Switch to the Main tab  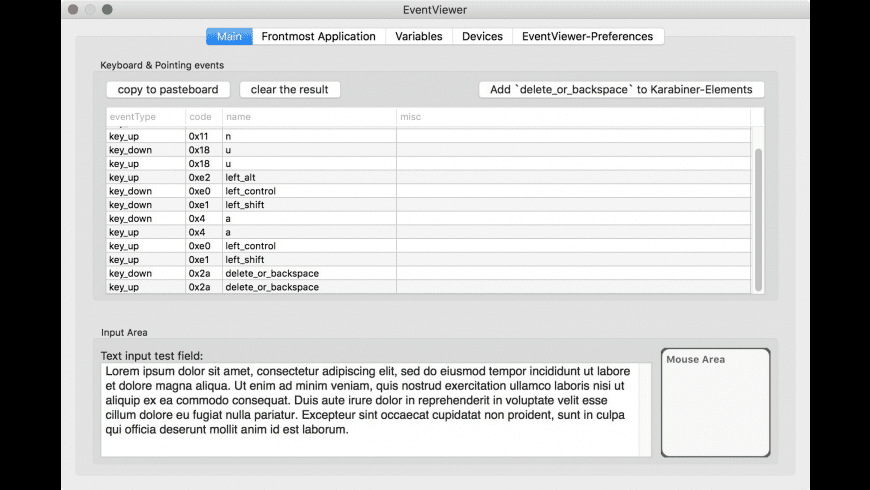point(229,36)
